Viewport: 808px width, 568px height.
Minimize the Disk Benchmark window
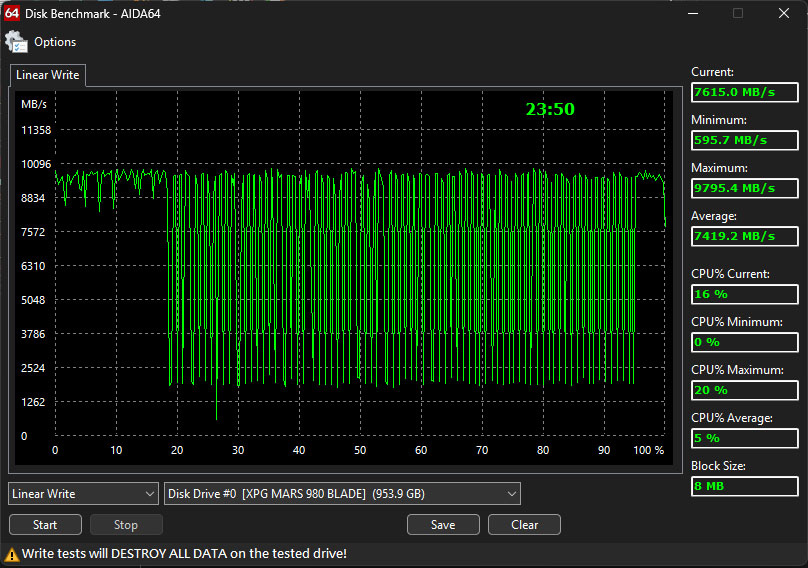pos(693,13)
